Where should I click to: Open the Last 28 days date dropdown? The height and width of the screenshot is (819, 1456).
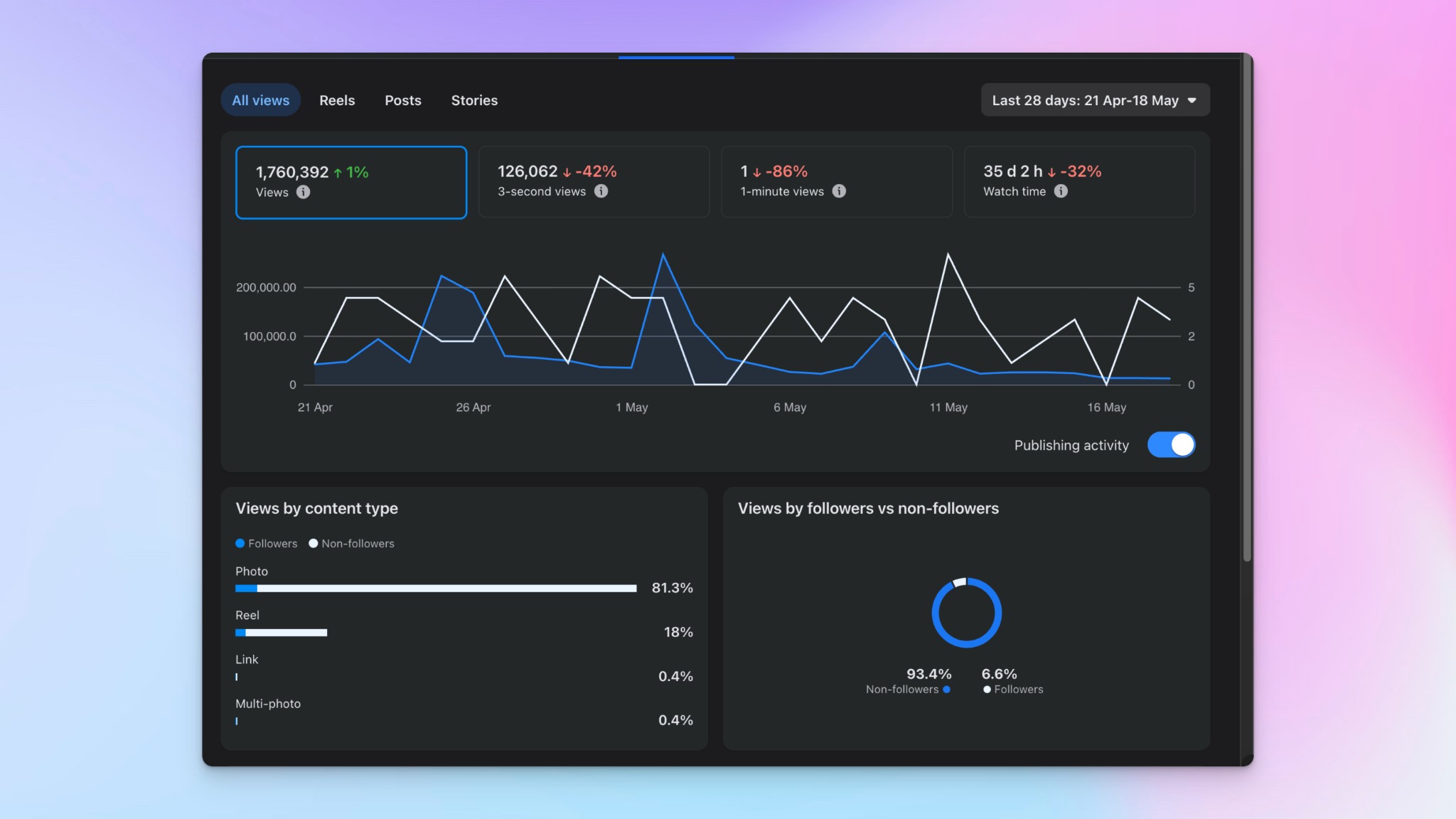1095,100
